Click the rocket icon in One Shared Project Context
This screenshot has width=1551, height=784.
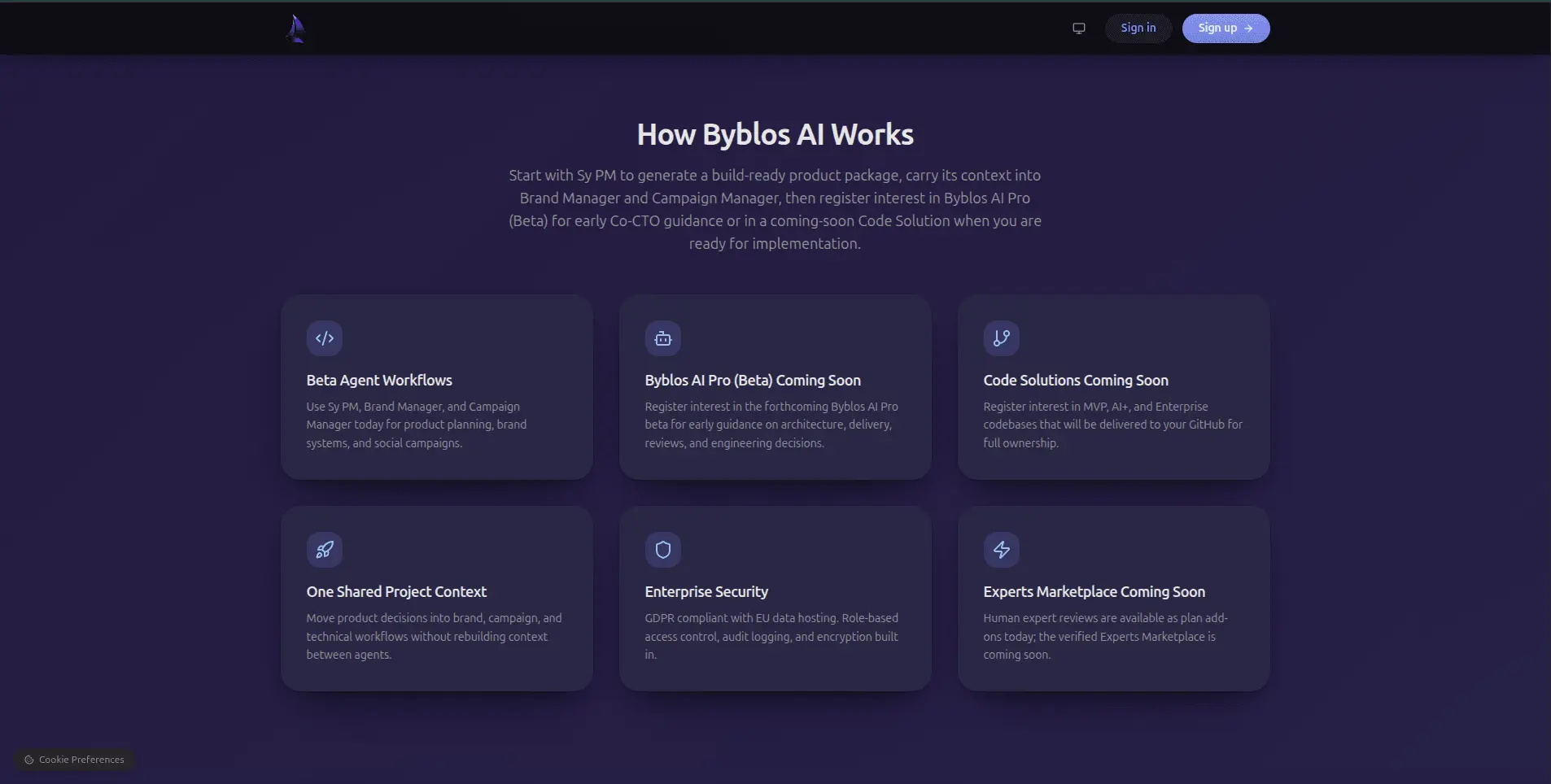pyautogui.click(x=325, y=550)
